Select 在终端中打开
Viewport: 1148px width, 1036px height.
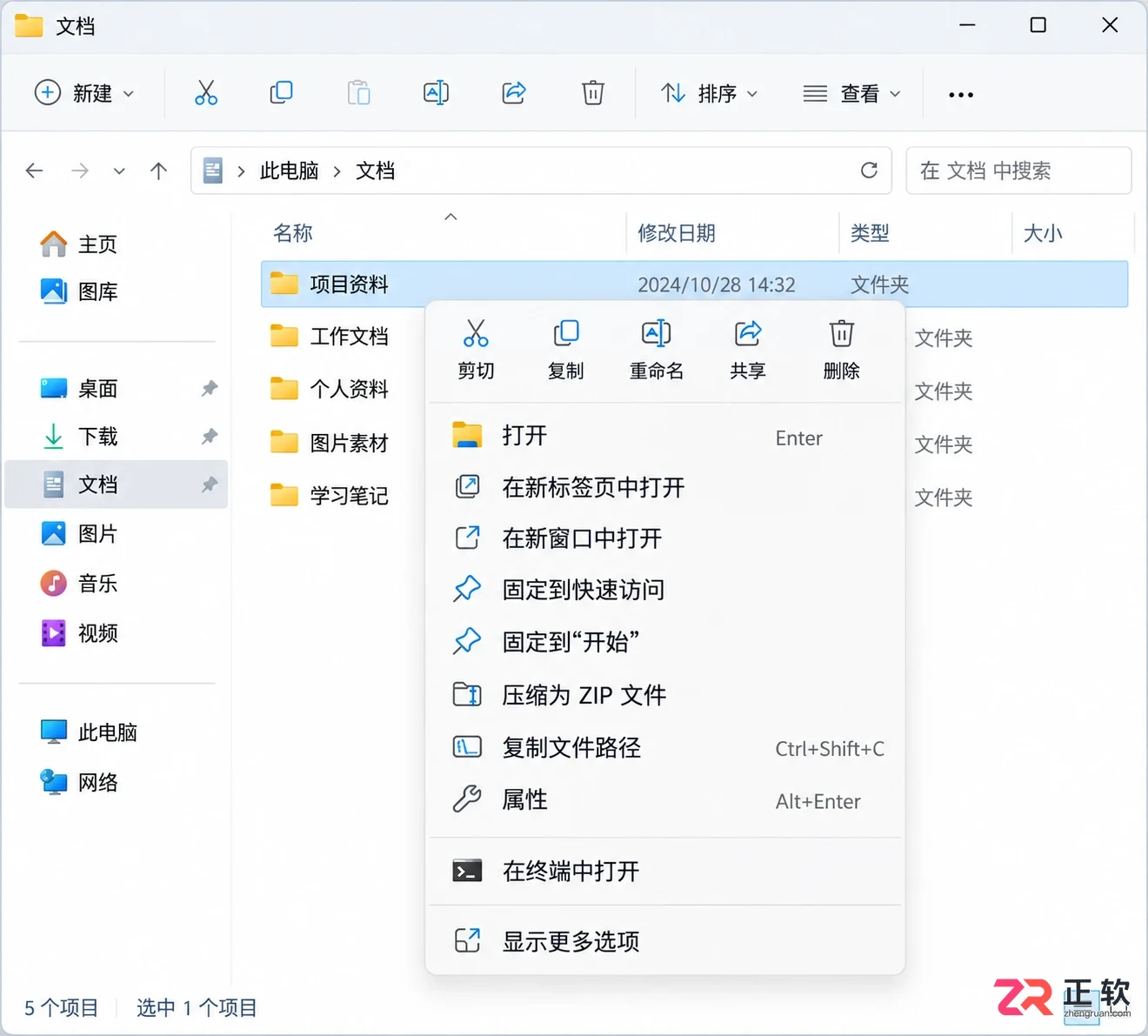tap(665, 871)
